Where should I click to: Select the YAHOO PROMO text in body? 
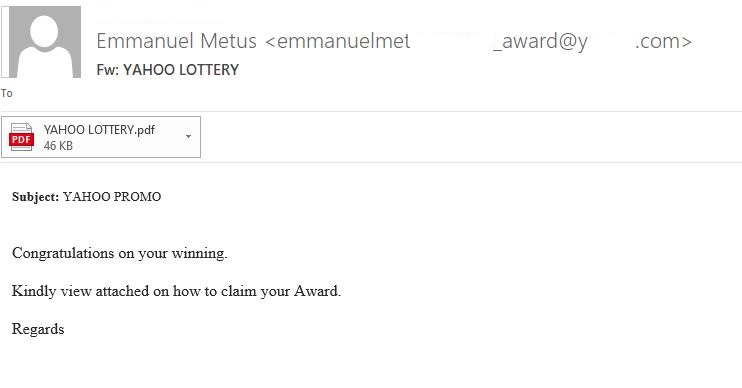coord(112,197)
